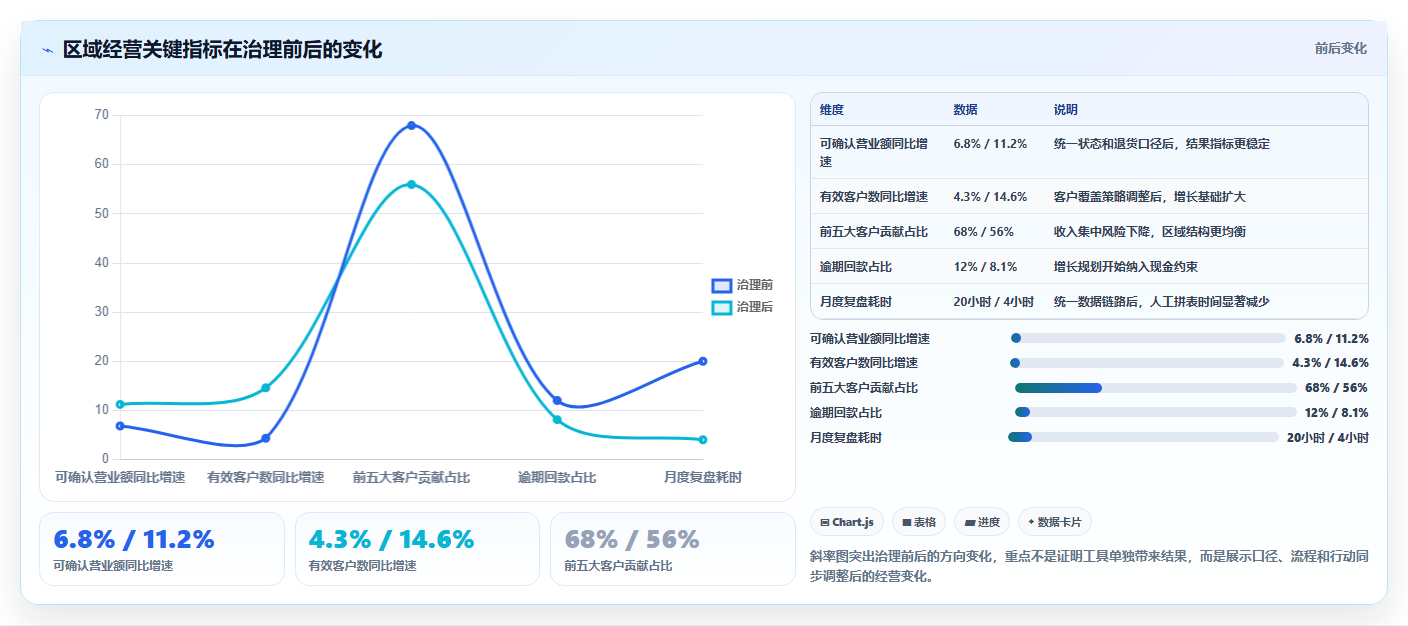Click the 治理前 point for 有效客户数同比增速
This screenshot has height=626, width=1408.
point(265,438)
